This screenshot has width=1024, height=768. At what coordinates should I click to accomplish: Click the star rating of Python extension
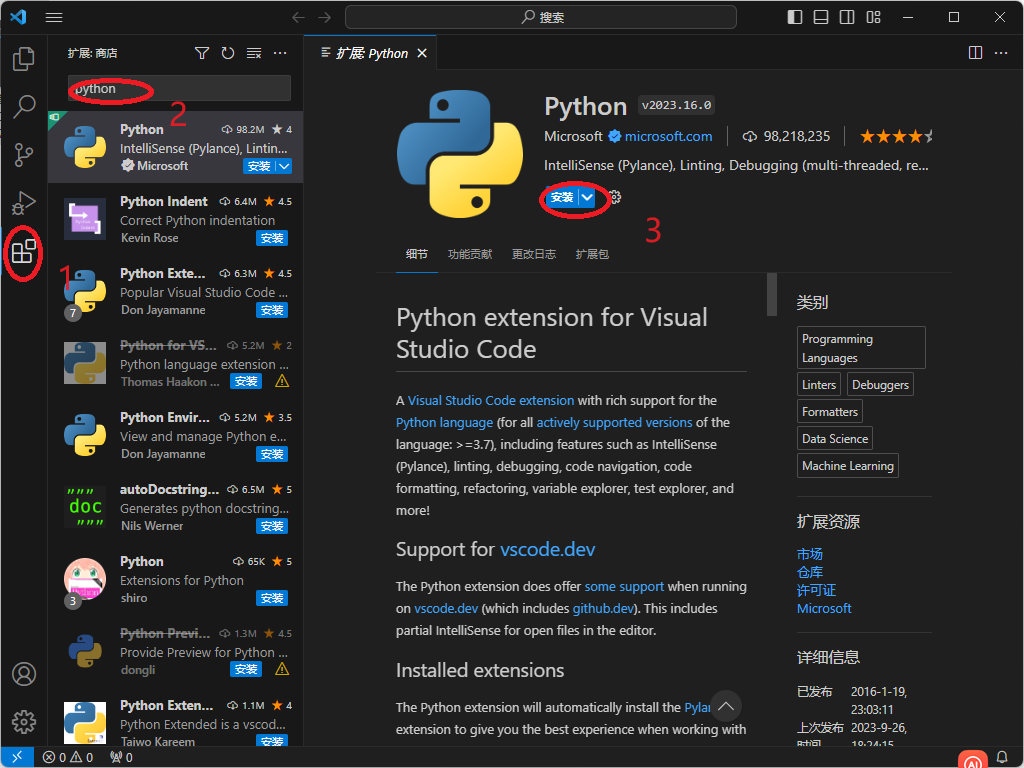896,136
